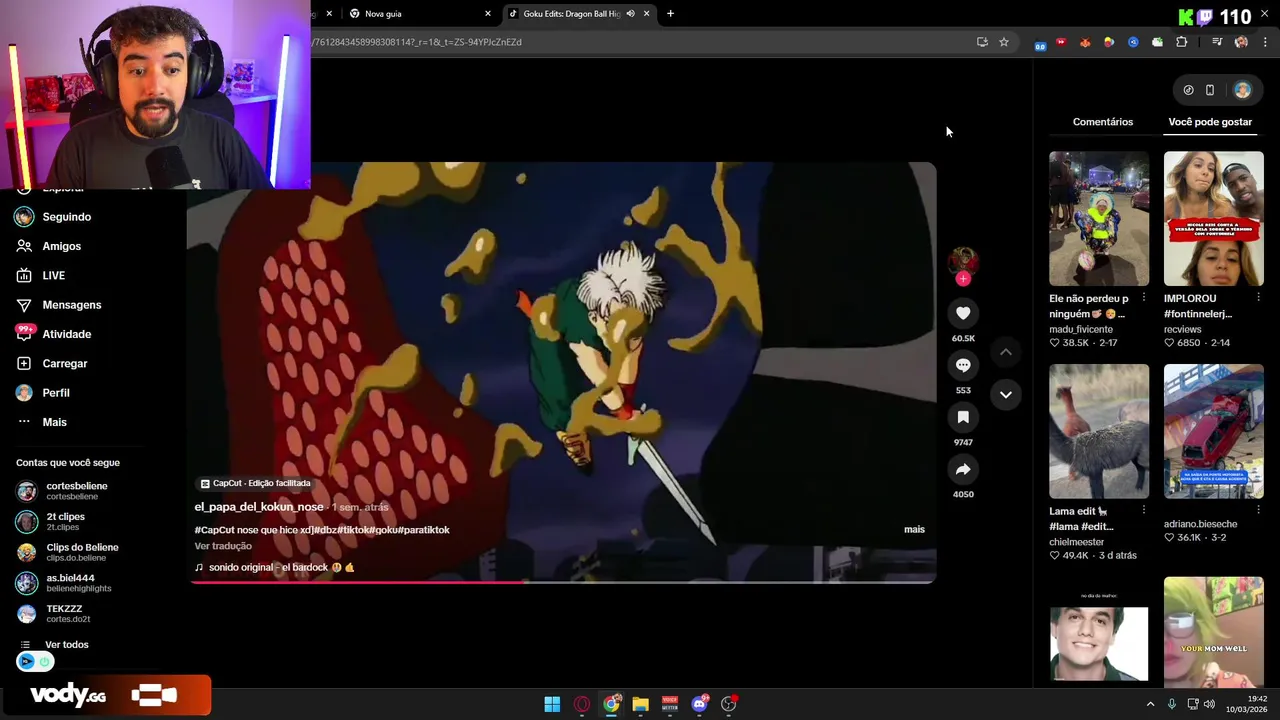Open the Chrome media control icon
The height and width of the screenshot is (720, 1280).
tap(1217, 42)
